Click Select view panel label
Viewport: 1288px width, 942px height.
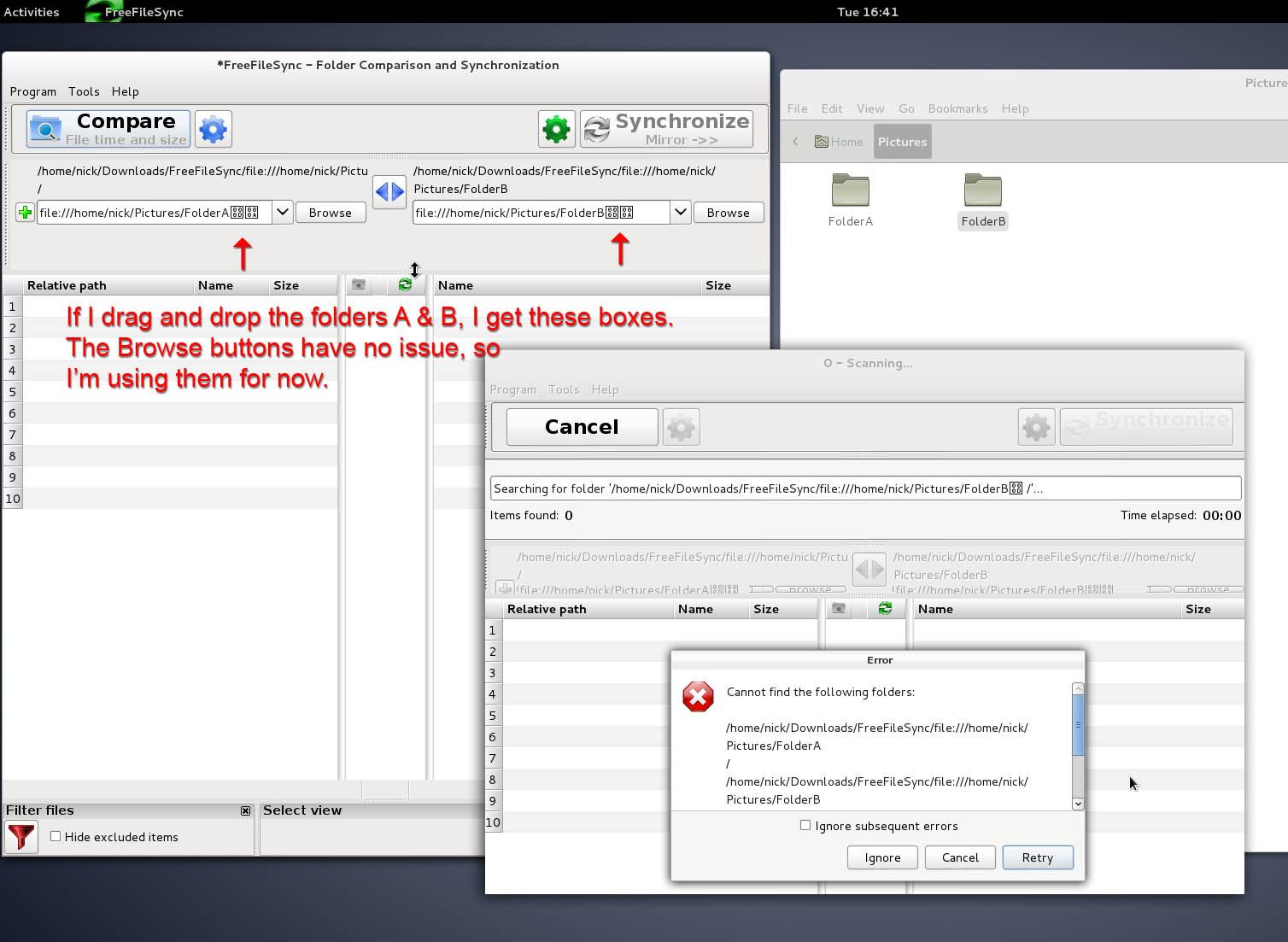tap(302, 810)
